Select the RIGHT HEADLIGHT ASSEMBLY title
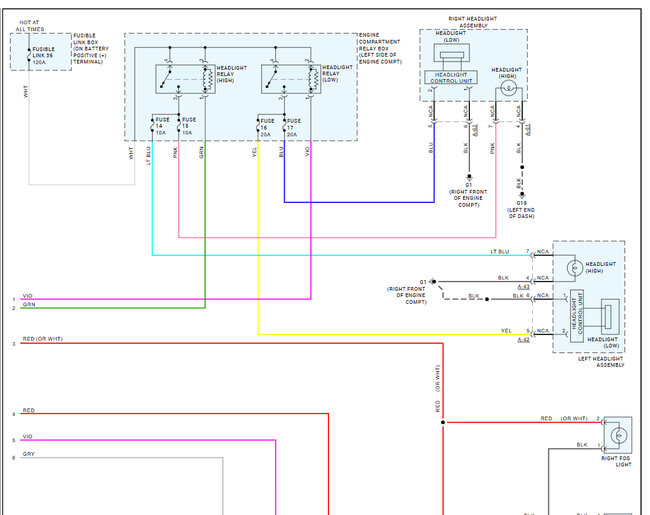The height and width of the screenshot is (515, 650). point(473,22)
